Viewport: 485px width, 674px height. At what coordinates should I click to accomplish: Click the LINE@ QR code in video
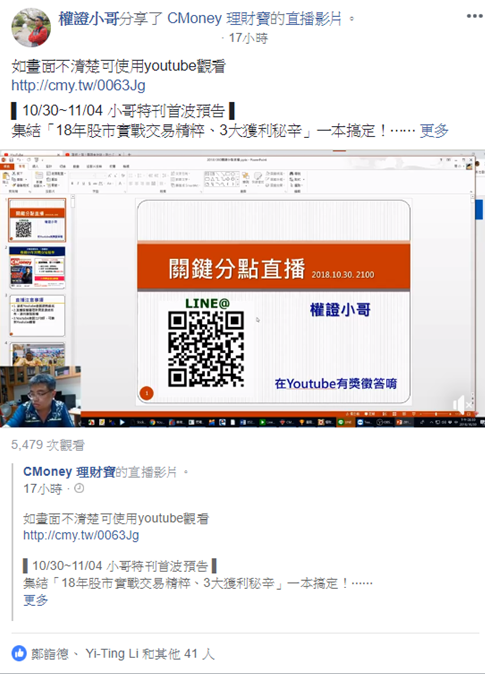(206, 349)
